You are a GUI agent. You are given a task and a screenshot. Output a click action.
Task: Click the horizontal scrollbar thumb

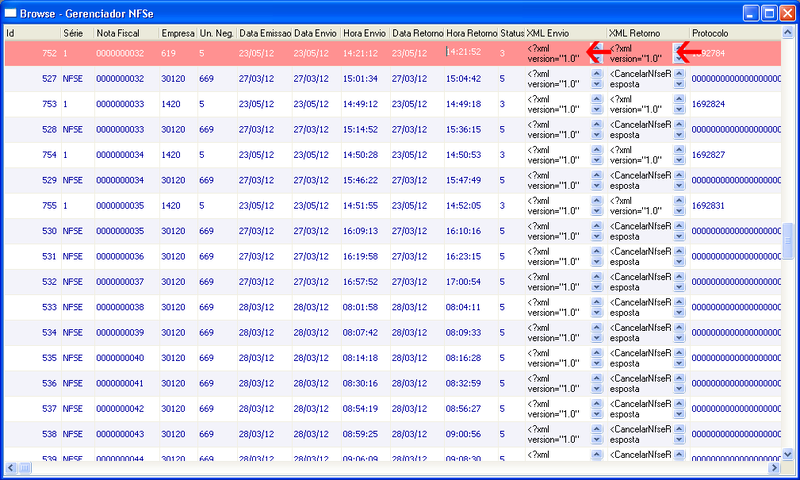pos(24,467)
